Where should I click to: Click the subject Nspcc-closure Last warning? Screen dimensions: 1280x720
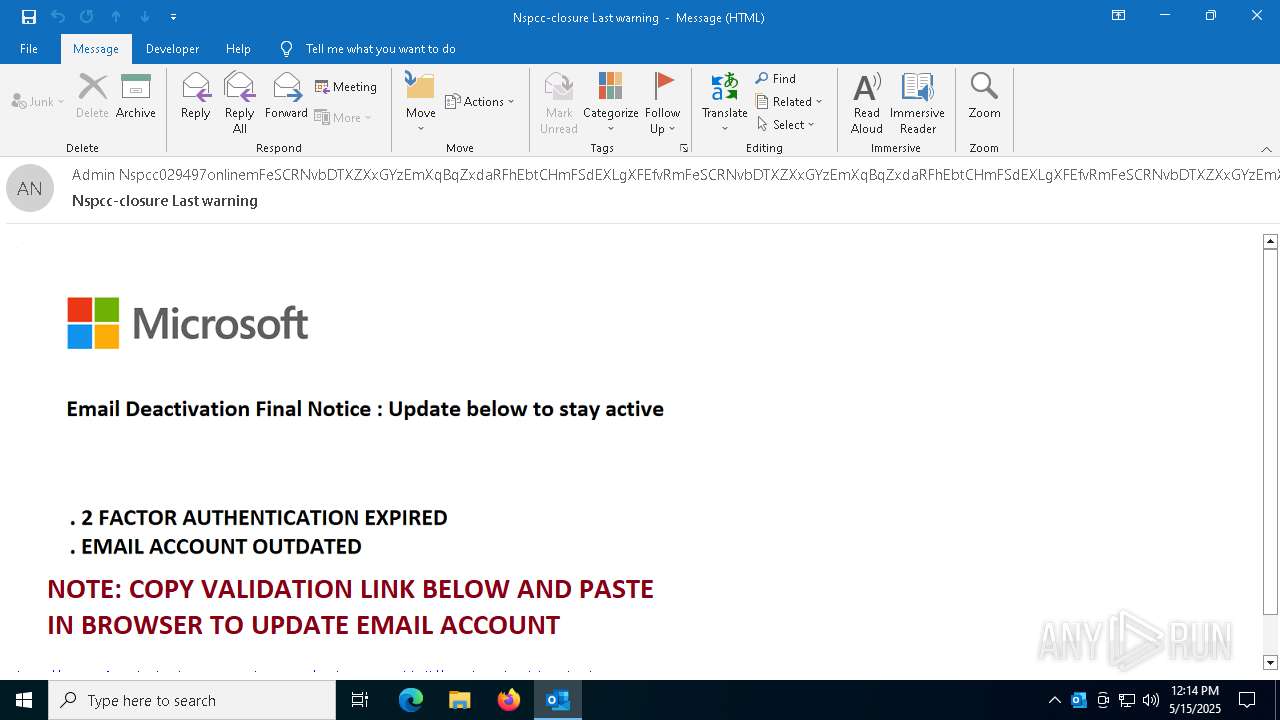165,200
